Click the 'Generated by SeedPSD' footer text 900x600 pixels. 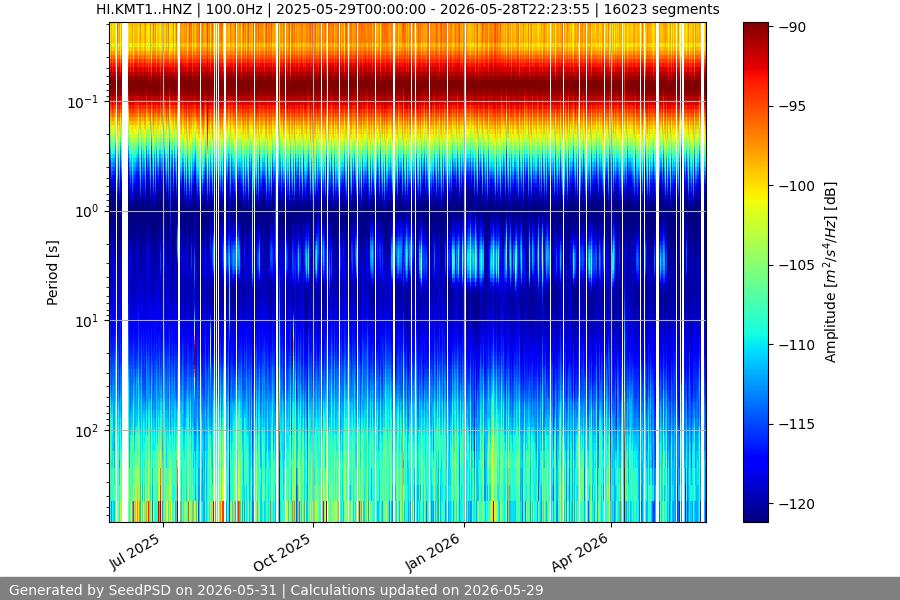276,590
